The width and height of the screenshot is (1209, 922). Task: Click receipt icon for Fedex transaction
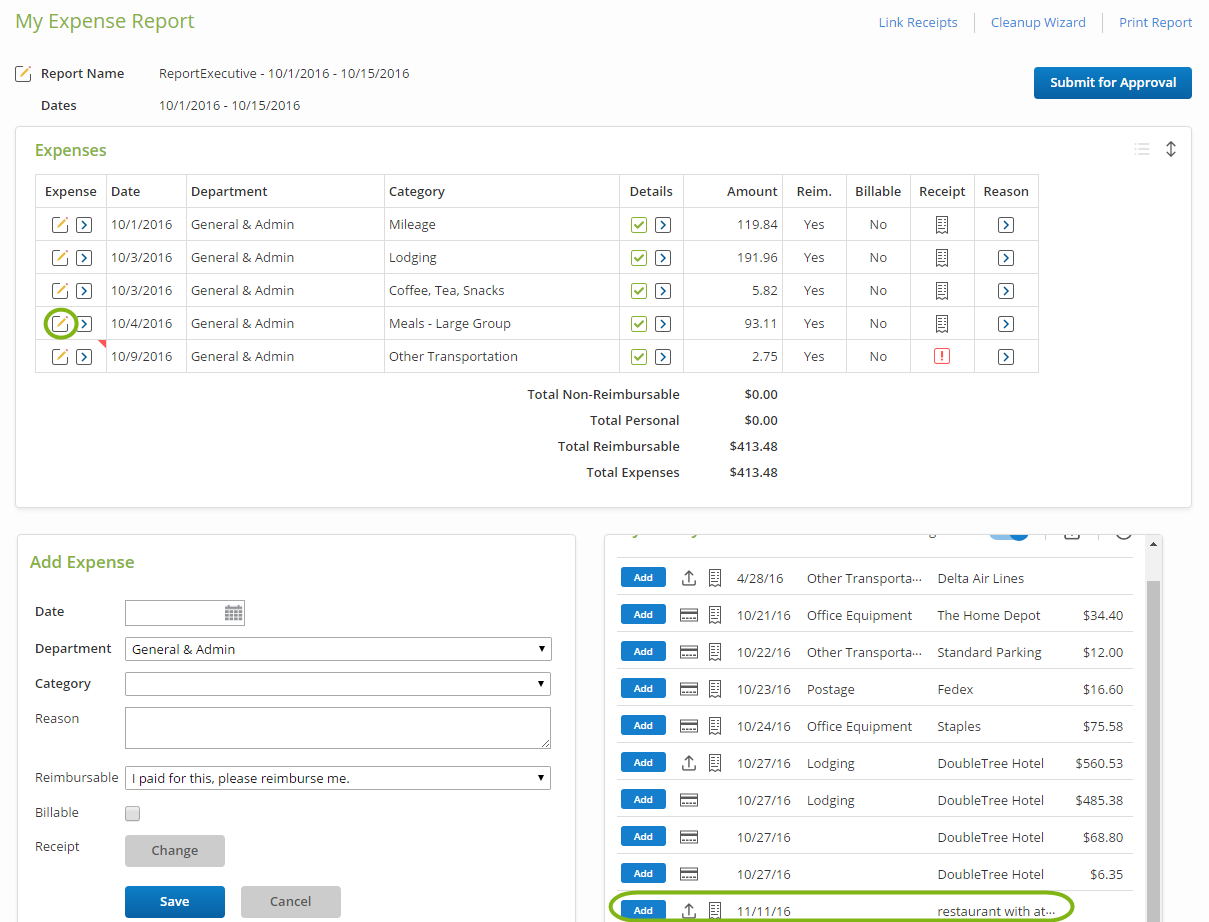click(x=715, y=689)
